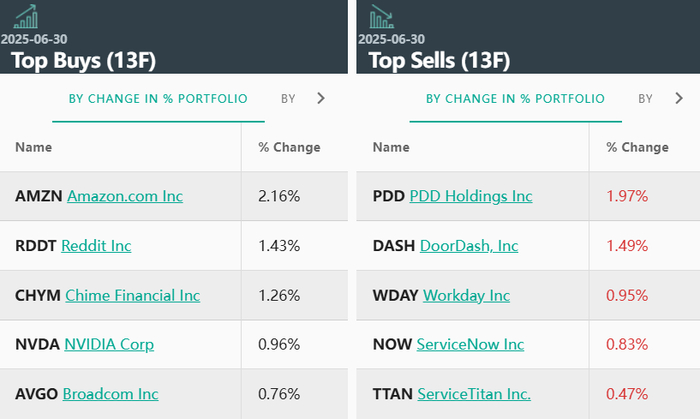This screenshot has width=700, height=419.
Task: Click the Name column header in Top Sells
Action: pyautogui.click(x=391, y=147)
